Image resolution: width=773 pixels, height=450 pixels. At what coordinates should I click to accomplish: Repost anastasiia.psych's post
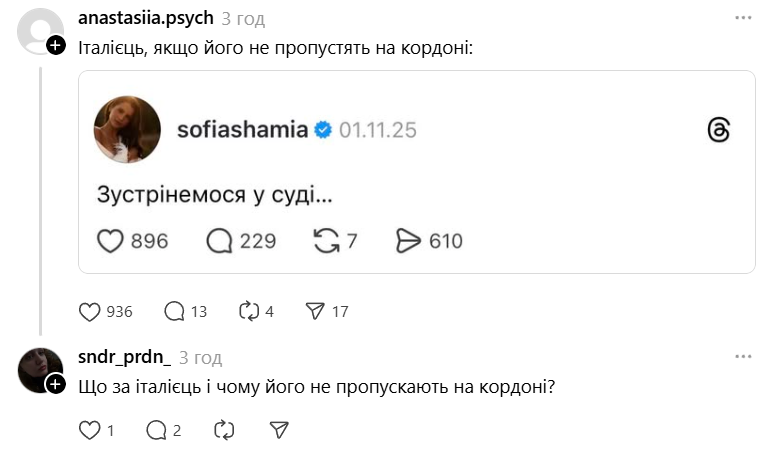point(249,311)
